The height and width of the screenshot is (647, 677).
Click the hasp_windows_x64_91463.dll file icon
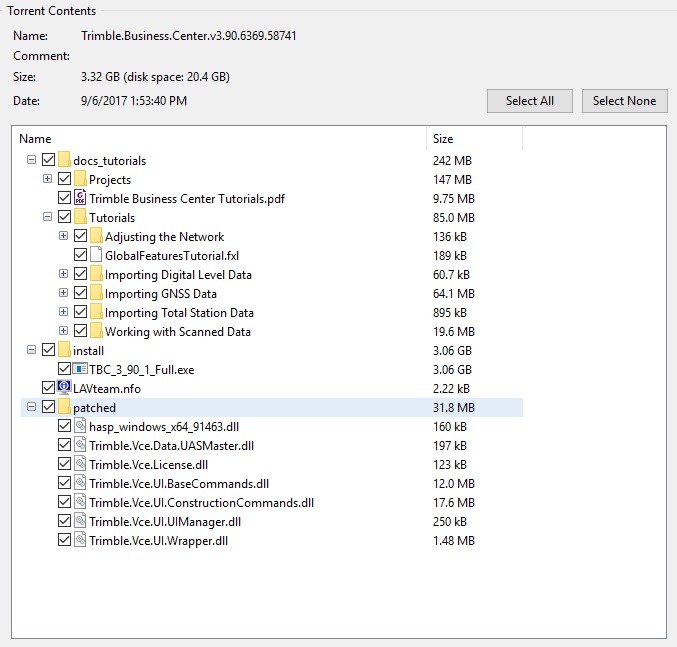click(x=80, y=426)
